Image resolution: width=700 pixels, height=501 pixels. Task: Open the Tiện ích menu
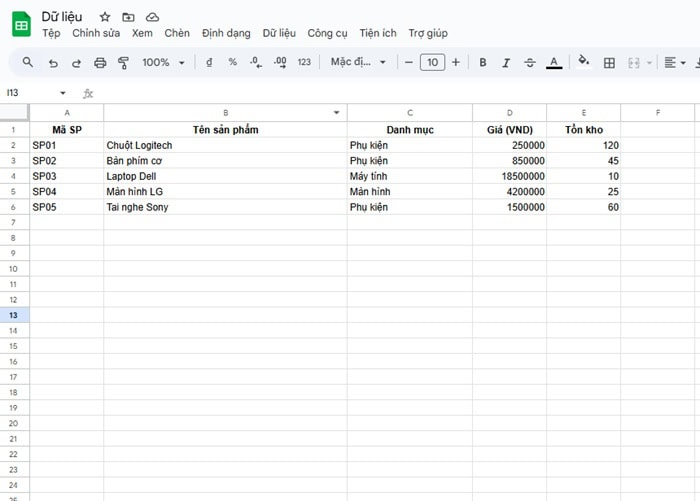point(378,33)
